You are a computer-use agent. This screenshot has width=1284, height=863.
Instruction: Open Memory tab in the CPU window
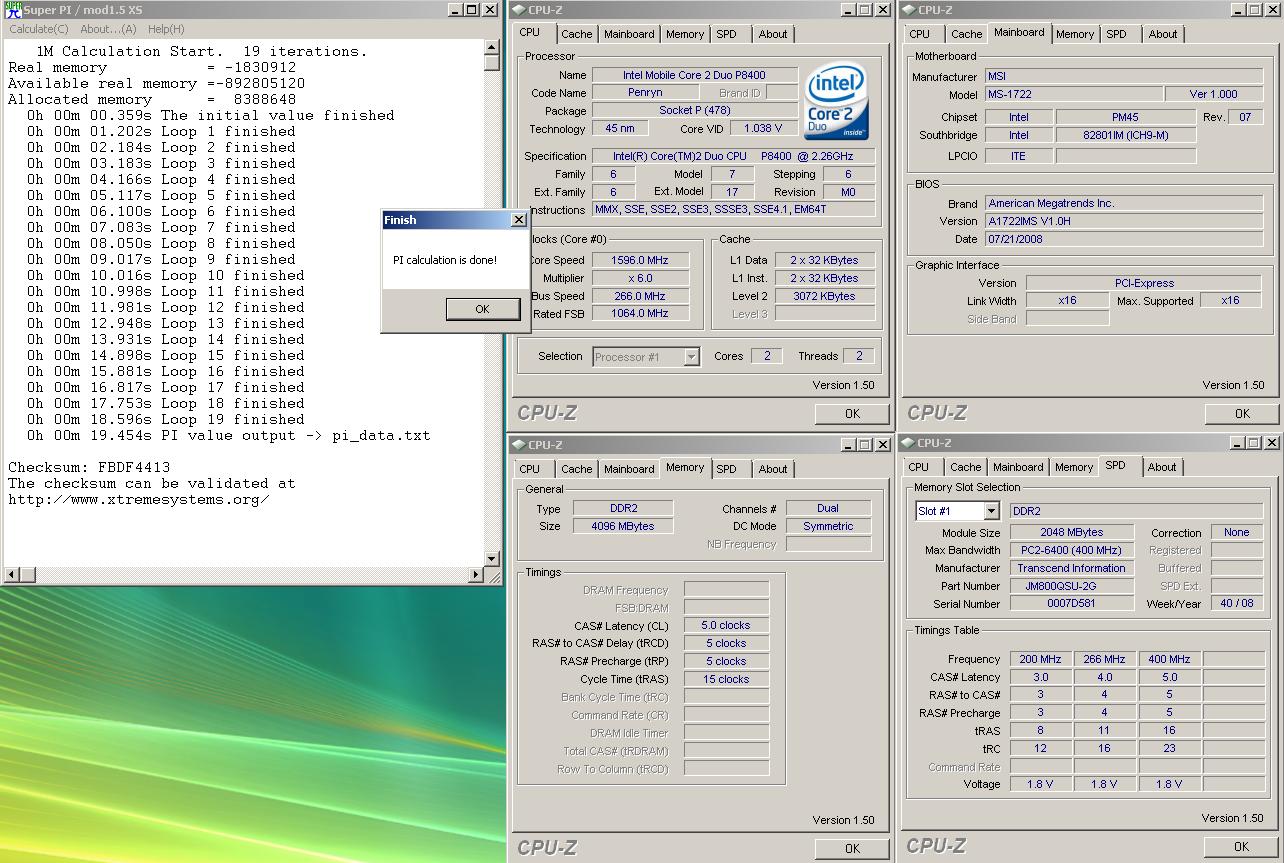[x=685, y=34]
